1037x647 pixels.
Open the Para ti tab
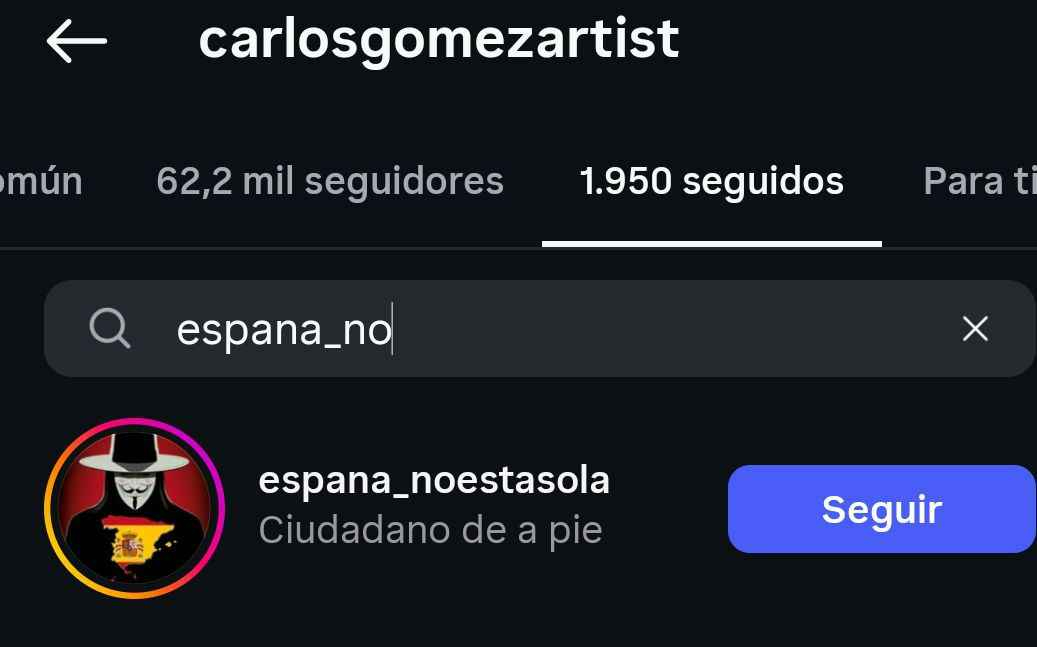pyautogui.click(x=978, y=181)
